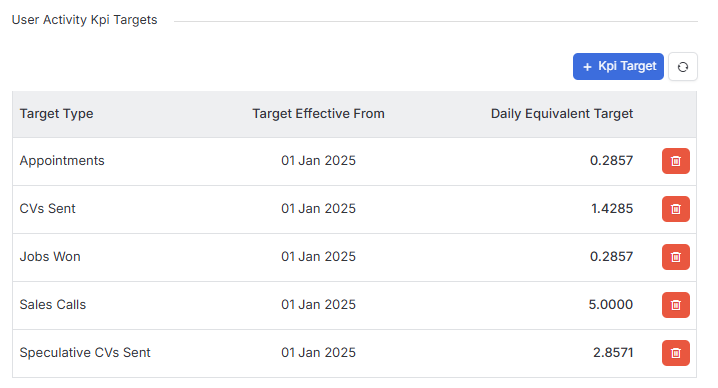Image resolution: width=718 pixels, height=388 pixels.
Task: Click the 5.0000 daily target value
Action: point(610,305)
